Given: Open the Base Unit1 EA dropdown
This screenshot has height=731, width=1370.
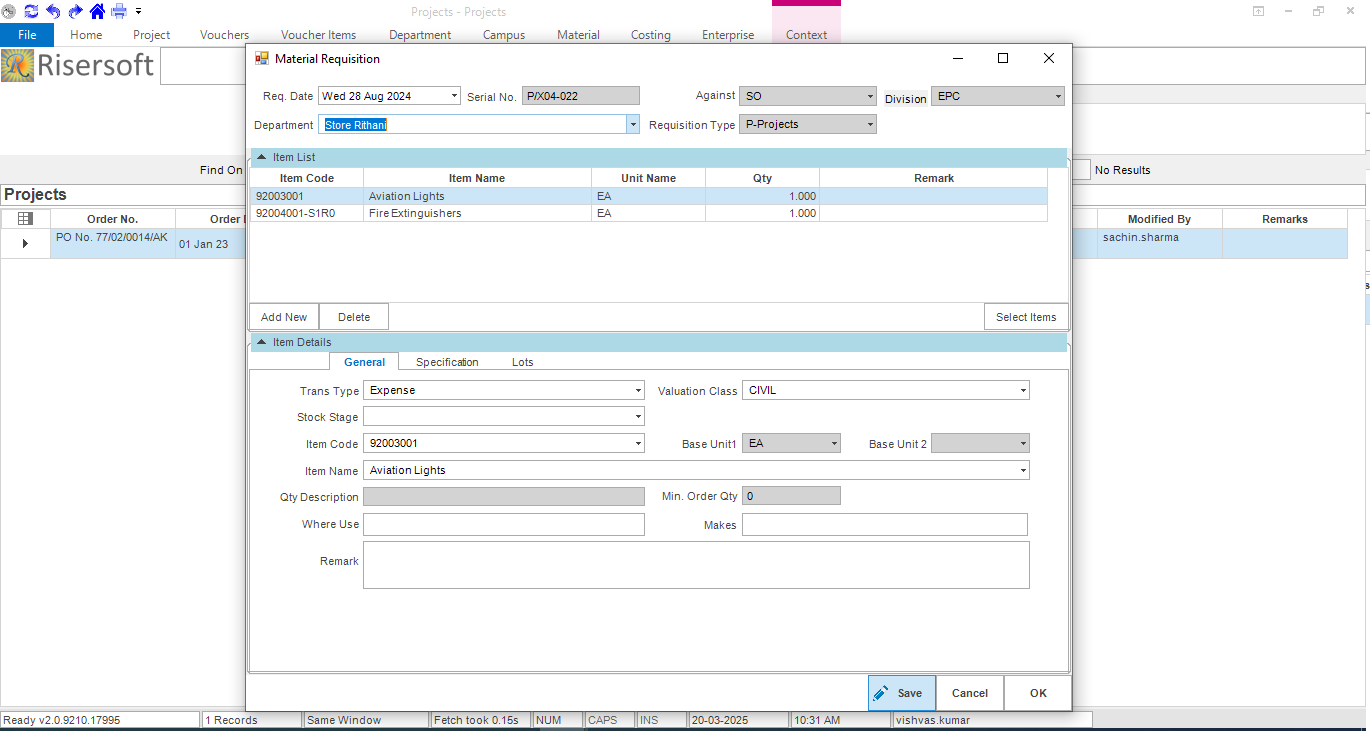Looking at the screenshot, I should 834,444.
